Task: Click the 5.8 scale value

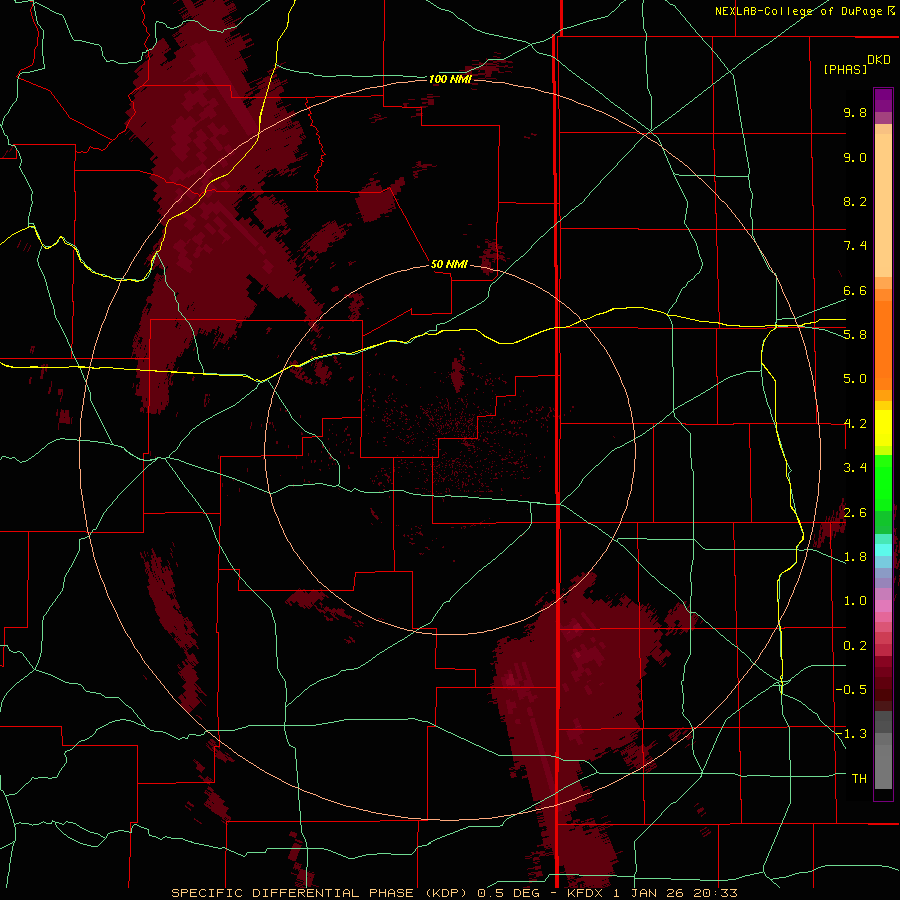Action: click(x=855, y=335)
